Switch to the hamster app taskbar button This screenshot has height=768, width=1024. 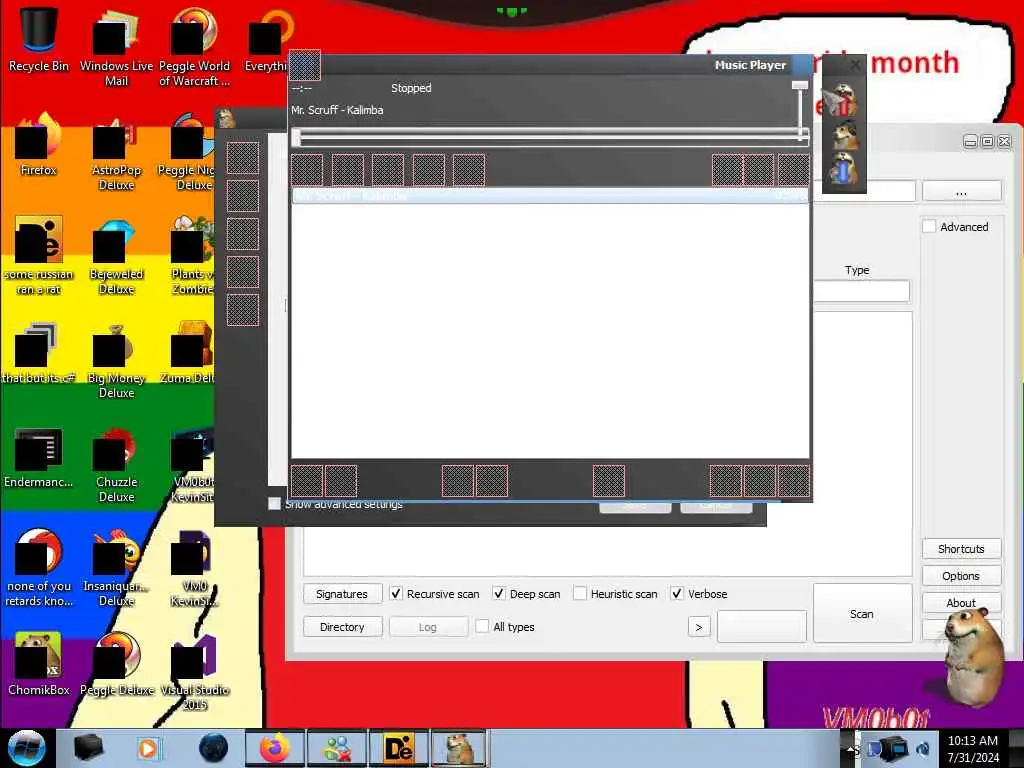point(460,748)
